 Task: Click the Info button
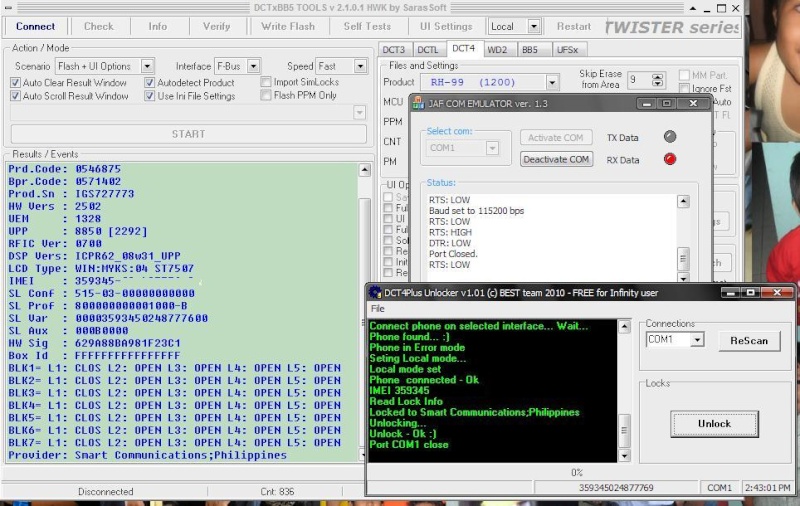tap(158, 26)
